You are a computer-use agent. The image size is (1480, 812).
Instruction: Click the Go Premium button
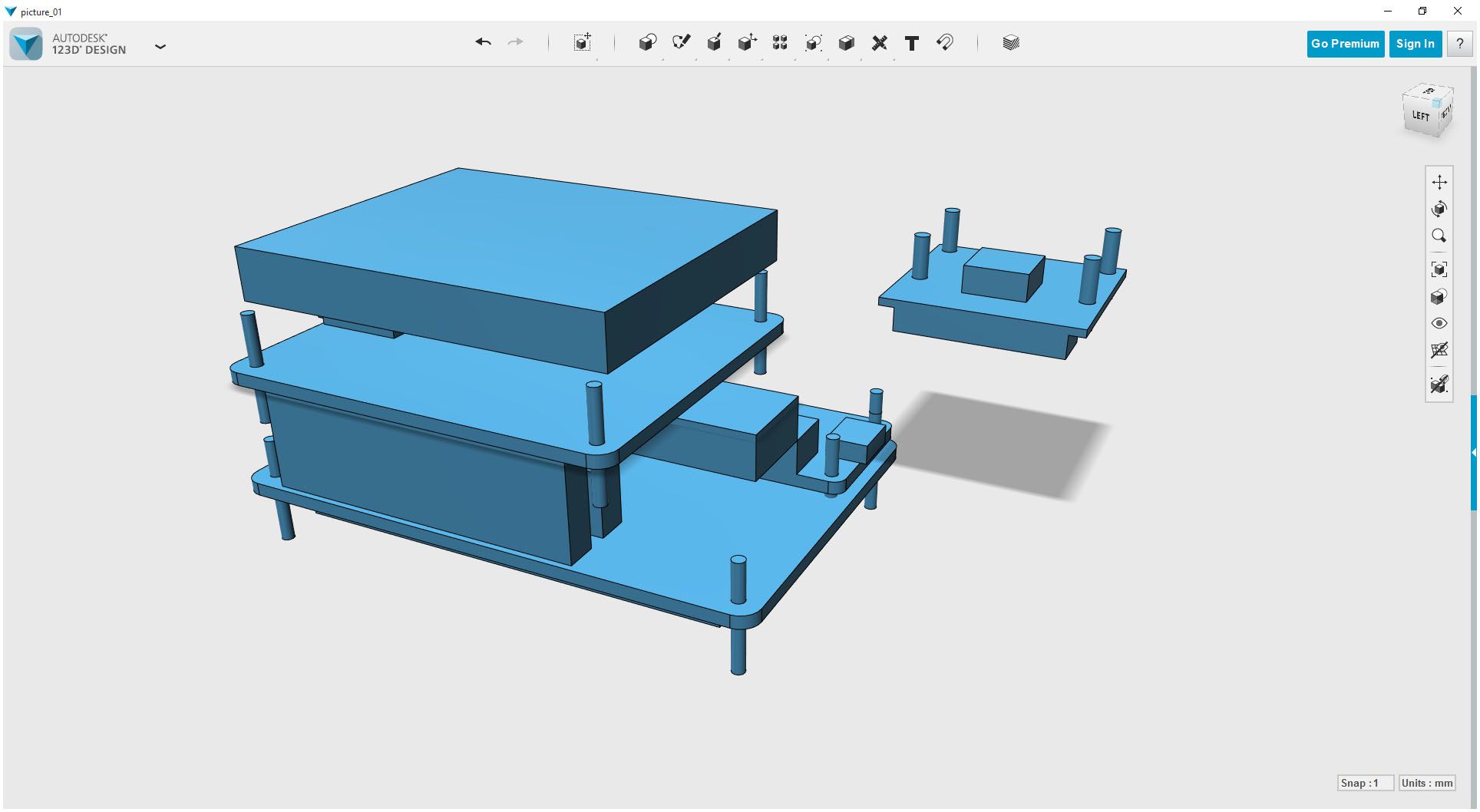[1345, 44]
